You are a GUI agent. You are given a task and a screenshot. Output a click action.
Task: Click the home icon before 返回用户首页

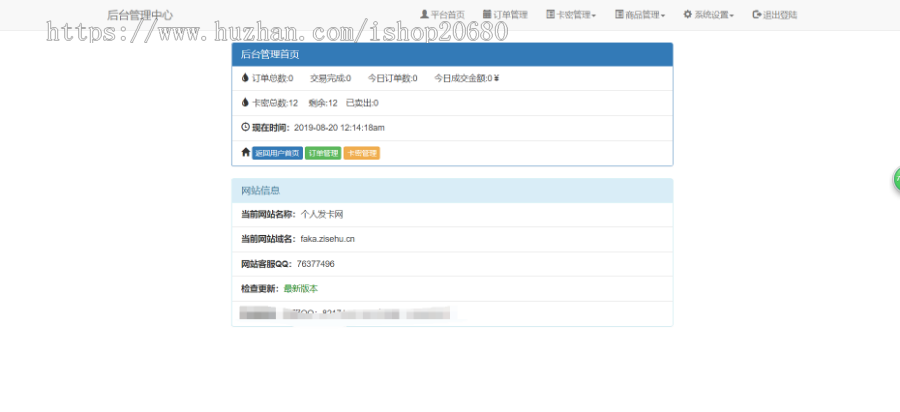tap(245, 153)
